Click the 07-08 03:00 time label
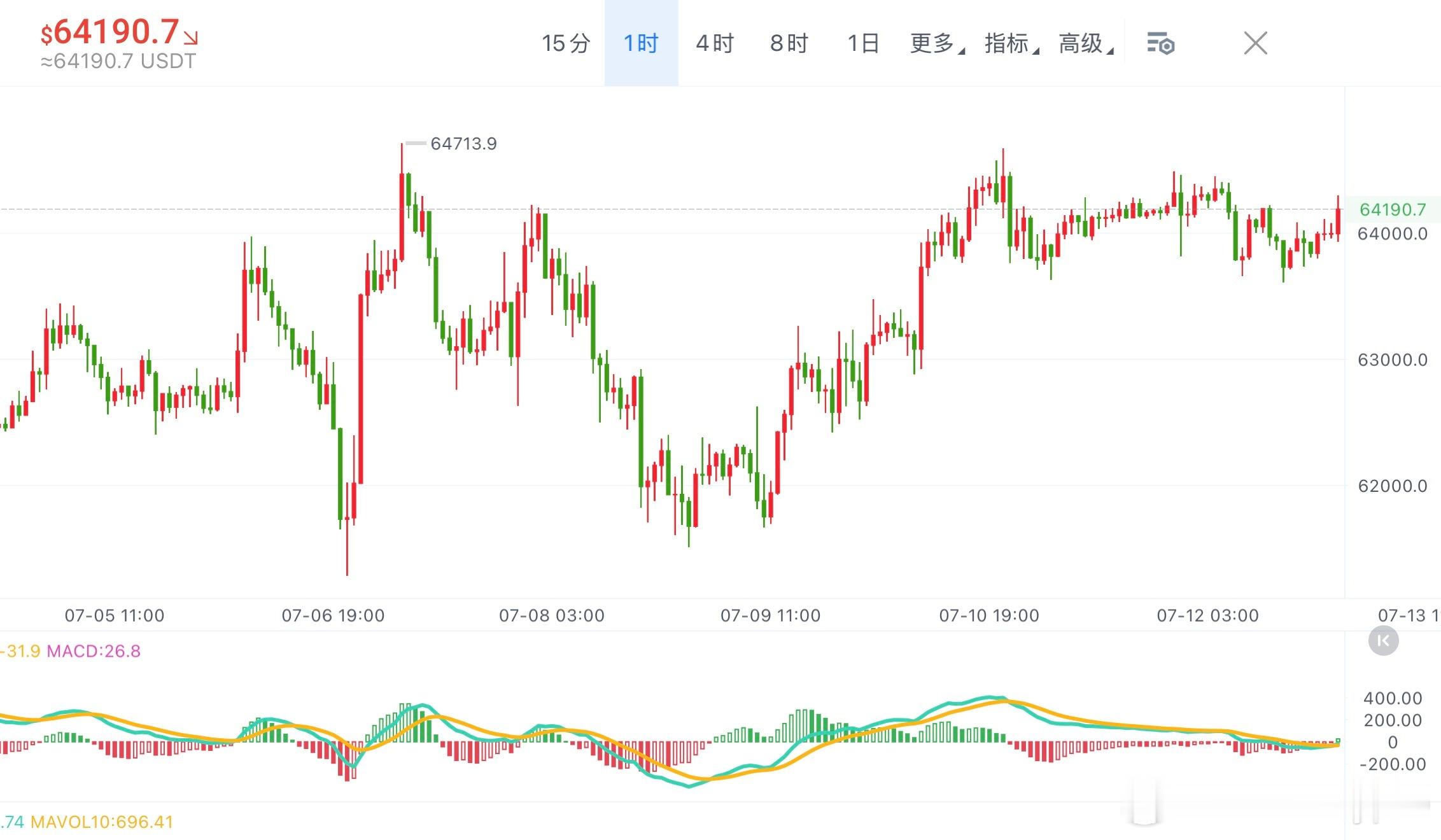The width and height of the screenshot is (1441, 840). 552,615
